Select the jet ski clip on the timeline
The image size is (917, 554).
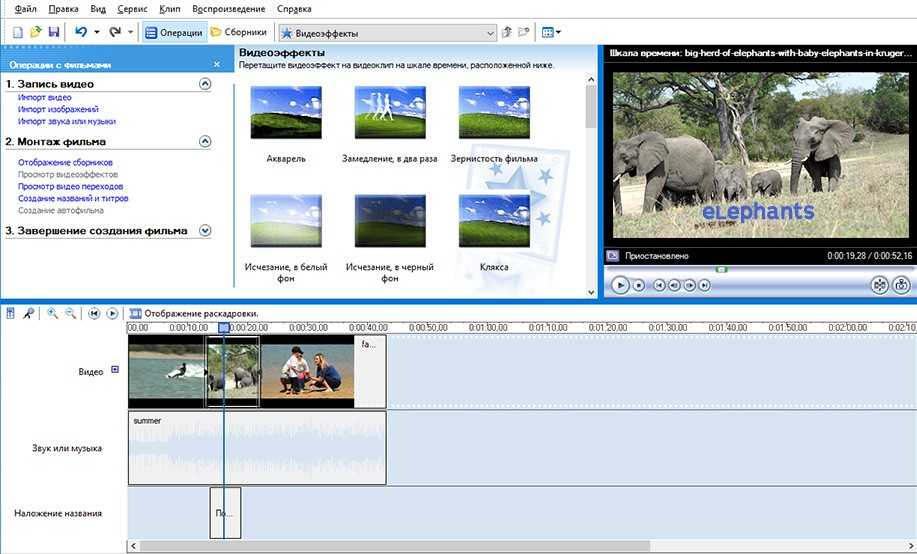pos(166,371)
